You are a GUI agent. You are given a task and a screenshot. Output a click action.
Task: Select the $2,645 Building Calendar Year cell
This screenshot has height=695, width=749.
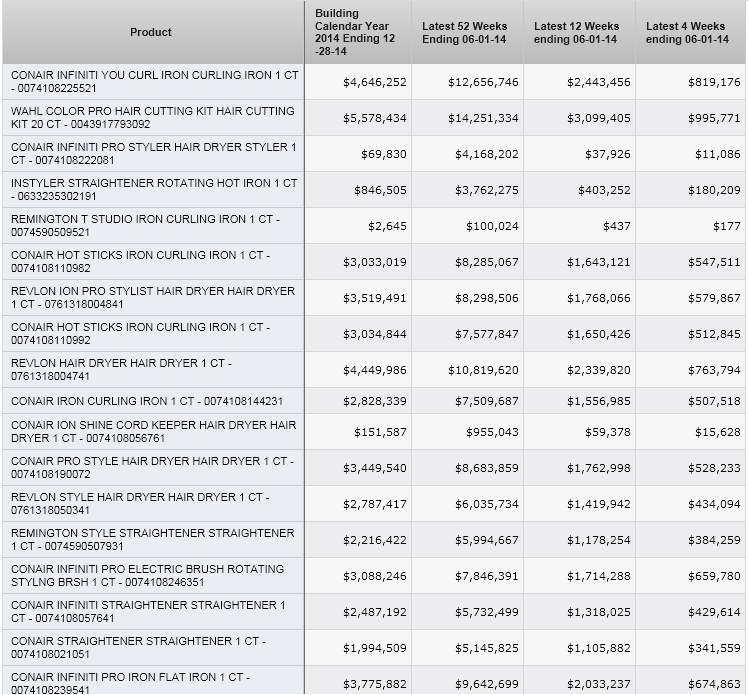[x=387, y=226]
